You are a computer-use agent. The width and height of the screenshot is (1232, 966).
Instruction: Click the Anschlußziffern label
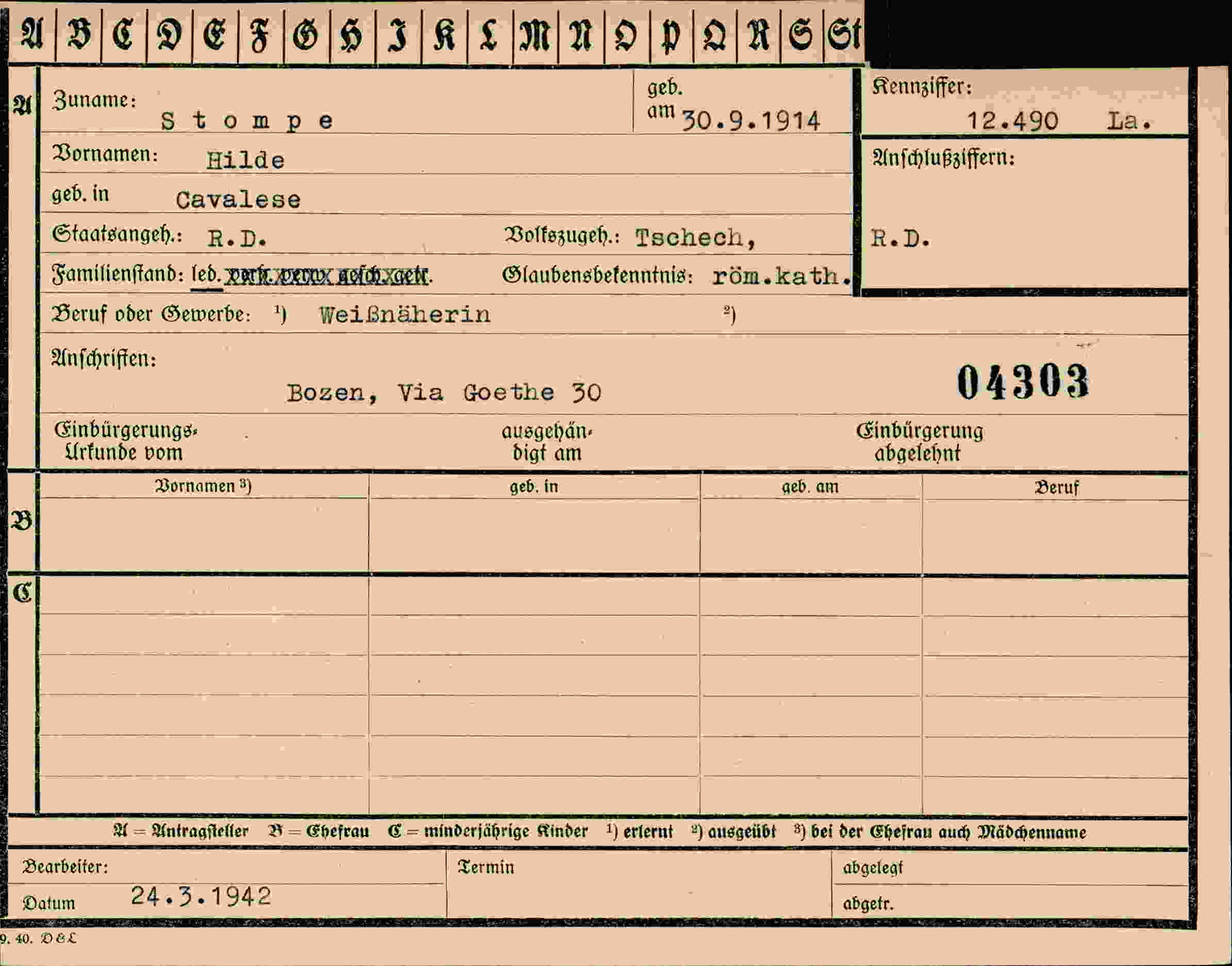(943, 158)
